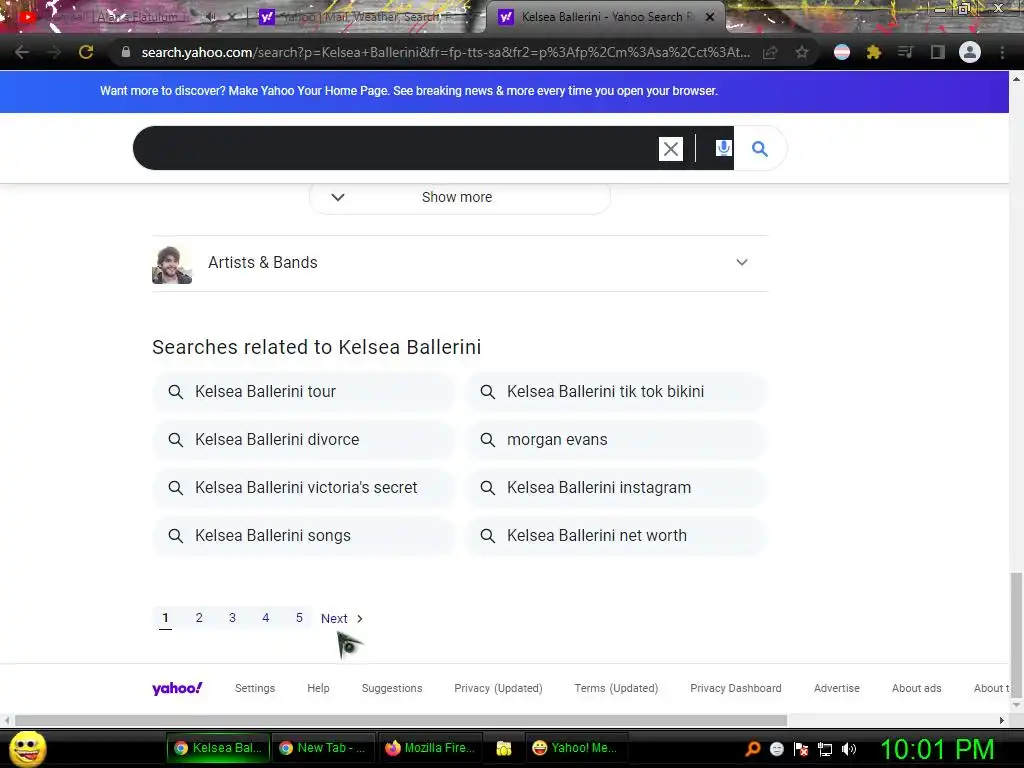
Task: Open the folder icon in taskbar
Action: pyautogui.click(x=504, y=748)
